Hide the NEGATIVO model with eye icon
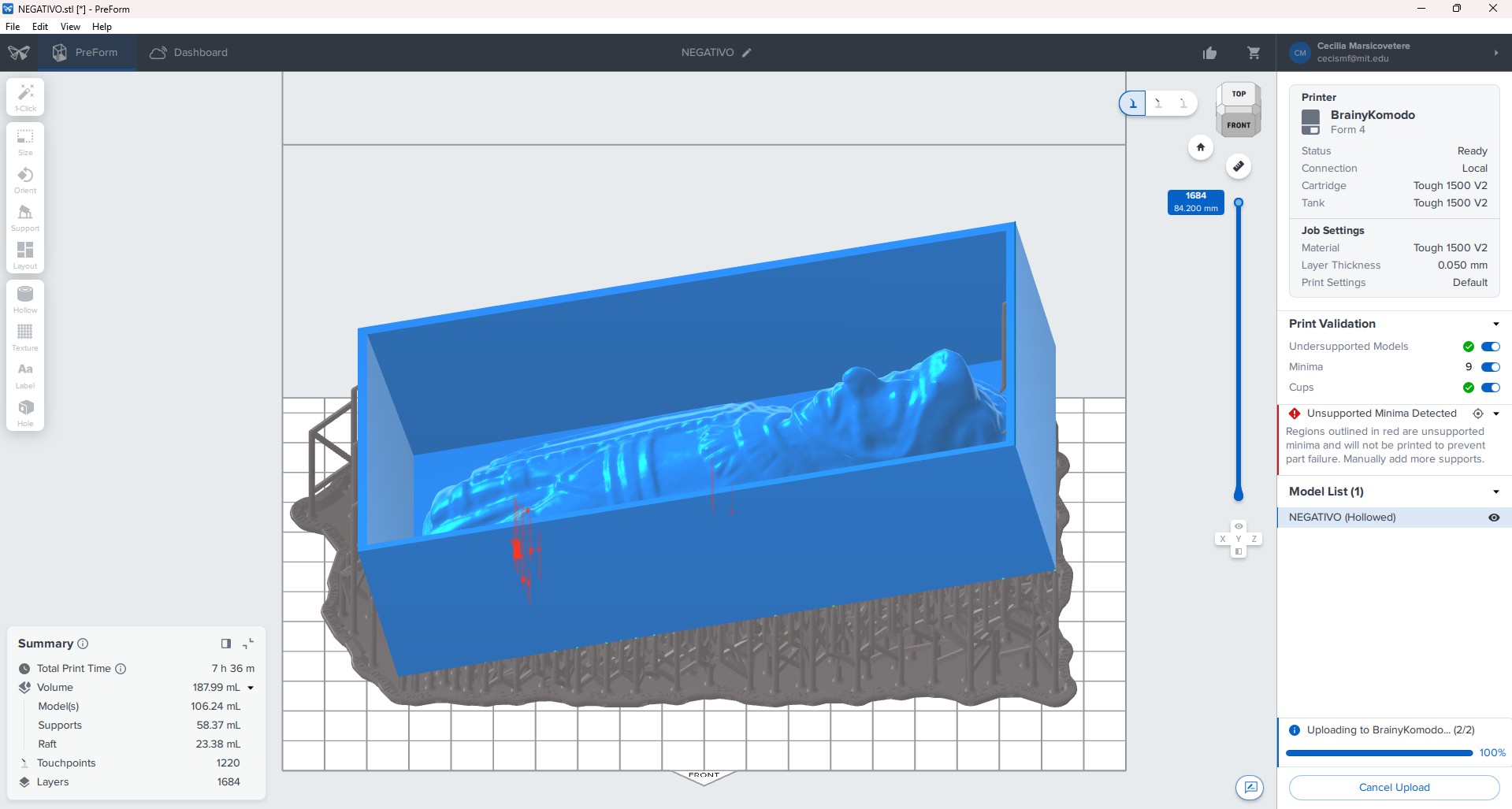 (1493, 518)
